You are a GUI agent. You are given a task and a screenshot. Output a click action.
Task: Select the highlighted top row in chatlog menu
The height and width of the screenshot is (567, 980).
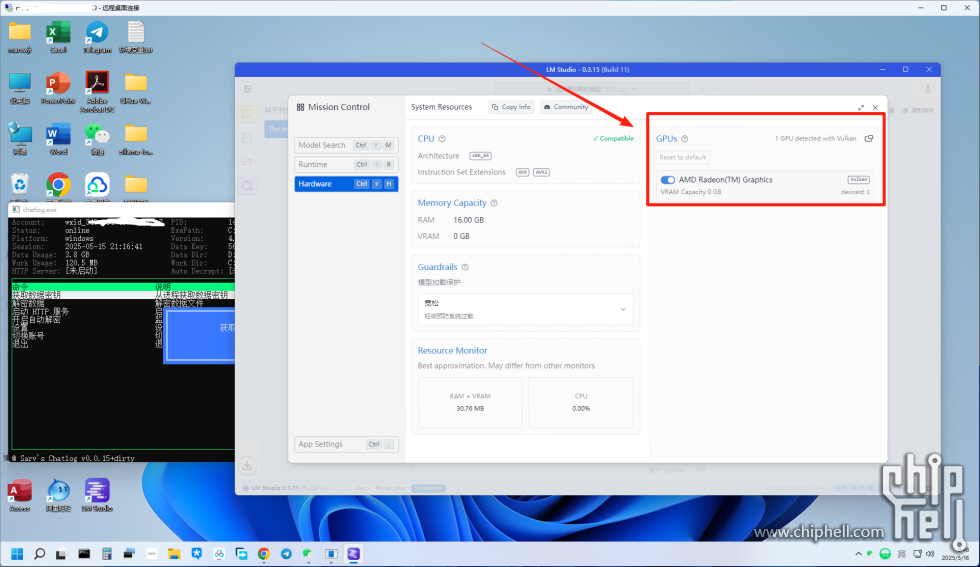click(x=123, y=287)
